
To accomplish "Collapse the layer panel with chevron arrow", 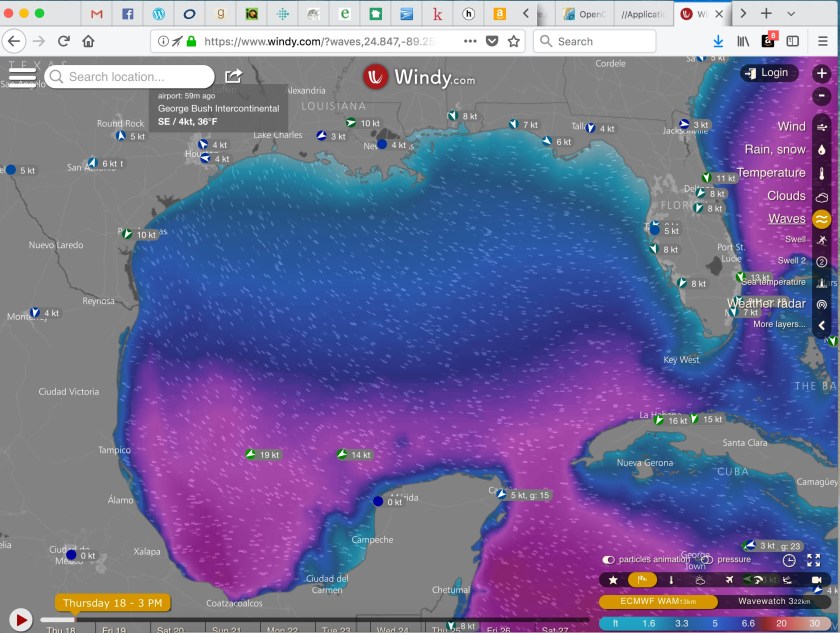I will (821, 325).
